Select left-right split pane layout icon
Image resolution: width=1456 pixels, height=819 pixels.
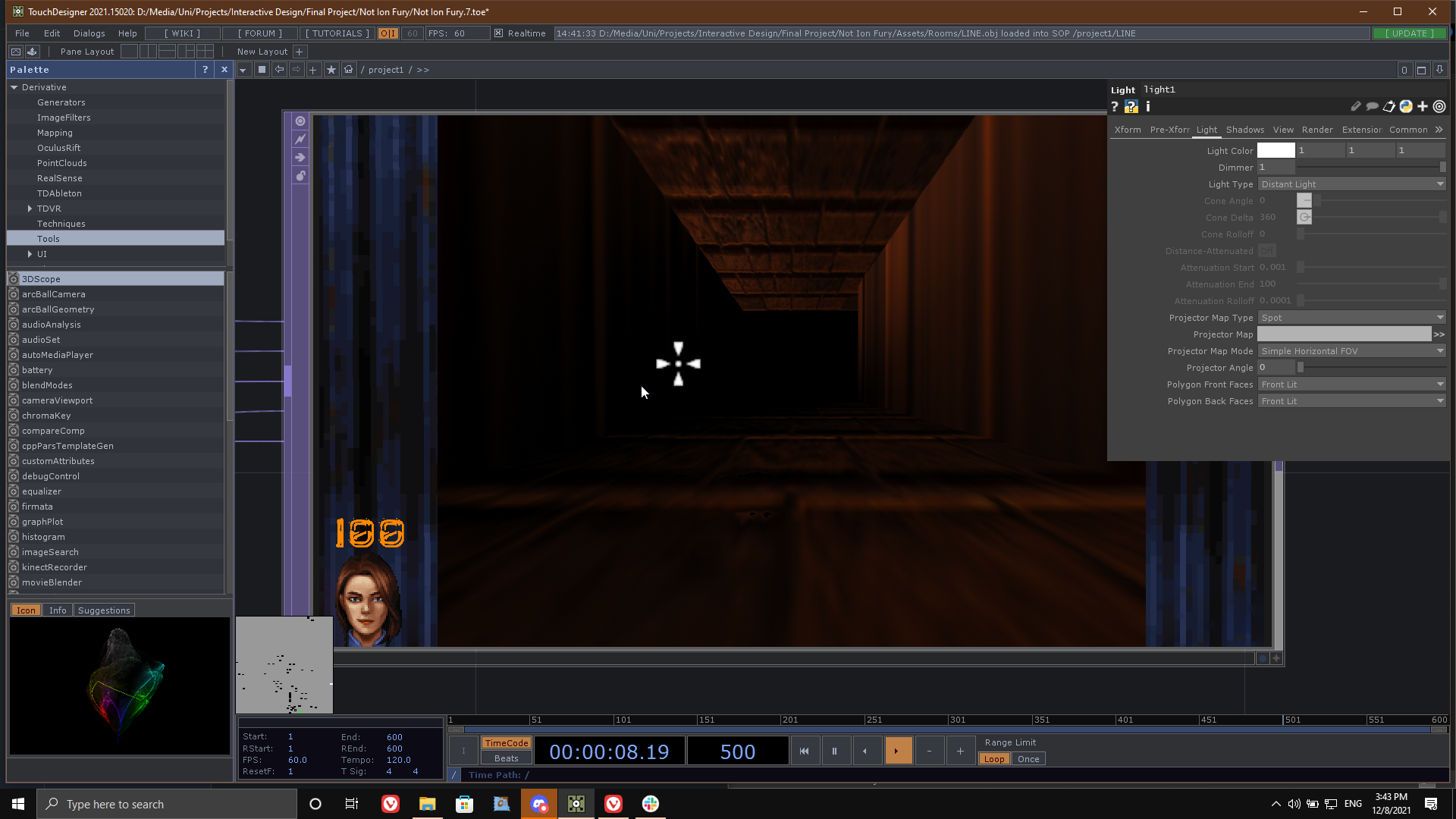[149, 52]
